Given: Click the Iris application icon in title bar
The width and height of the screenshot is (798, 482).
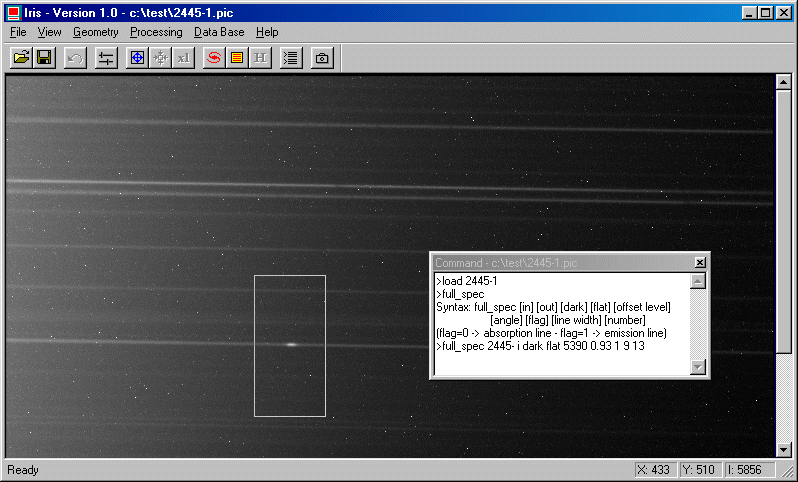Looking at the screenshot, I should (x=14, y=13).
